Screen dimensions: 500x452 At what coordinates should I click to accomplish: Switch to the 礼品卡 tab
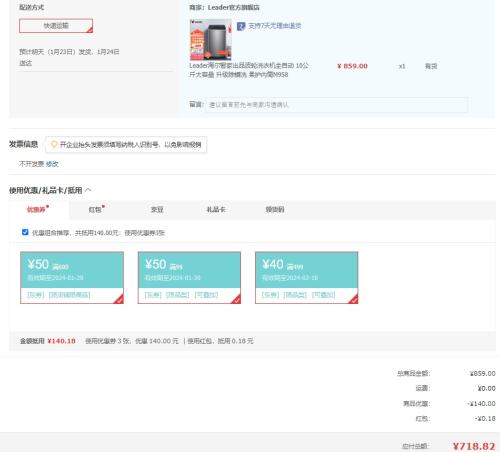tap(216, 209)
